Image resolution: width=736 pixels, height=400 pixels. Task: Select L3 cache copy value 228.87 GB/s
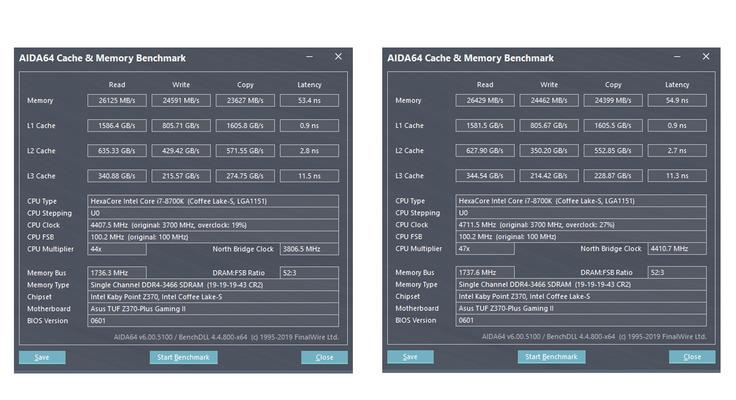tap(613, 176)
